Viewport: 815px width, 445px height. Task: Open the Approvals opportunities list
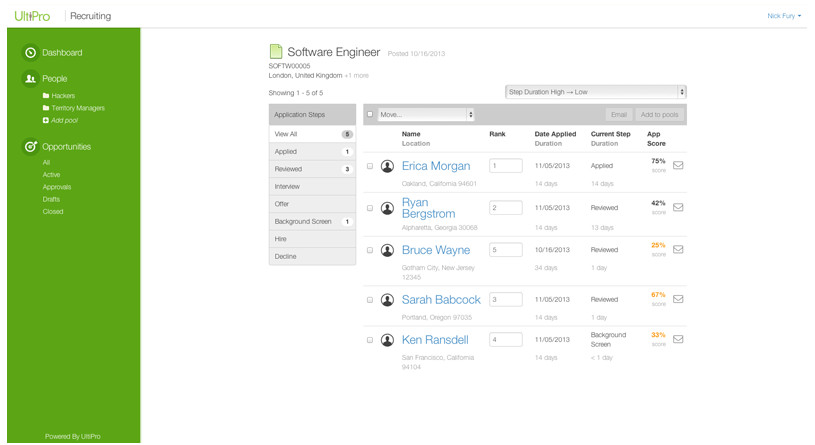57,187
